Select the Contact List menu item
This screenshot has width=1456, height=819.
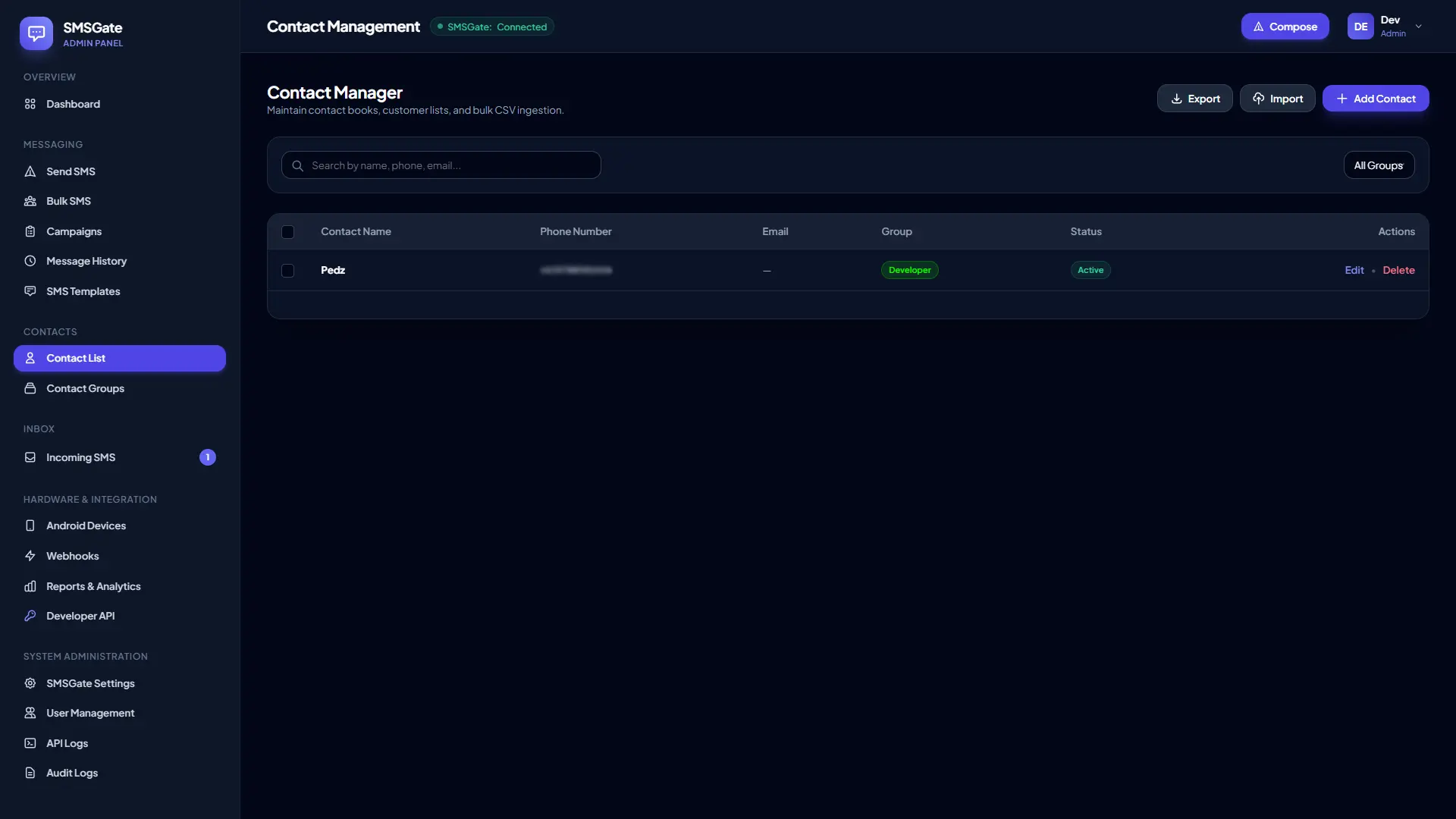tap(120, 358)
